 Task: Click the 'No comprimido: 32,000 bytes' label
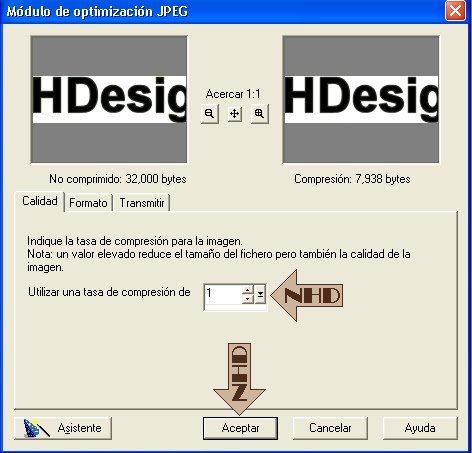point(118,179)
